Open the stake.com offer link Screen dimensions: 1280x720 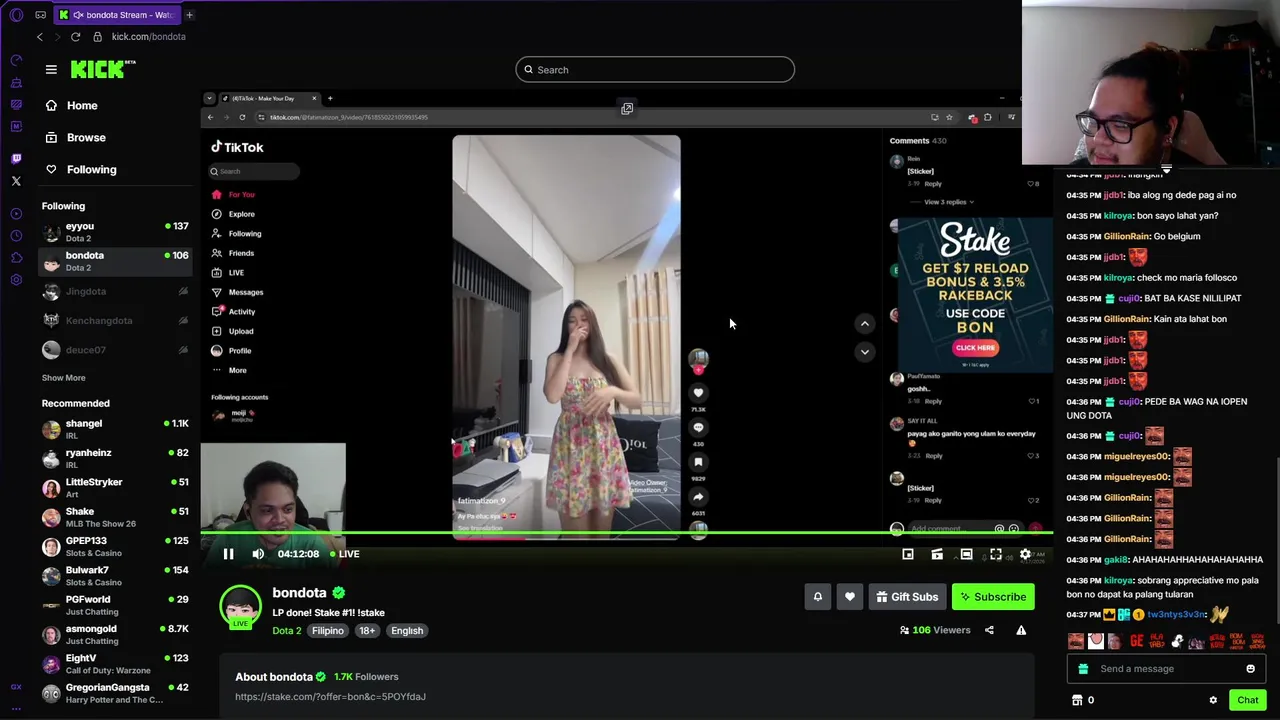point(330,697)
